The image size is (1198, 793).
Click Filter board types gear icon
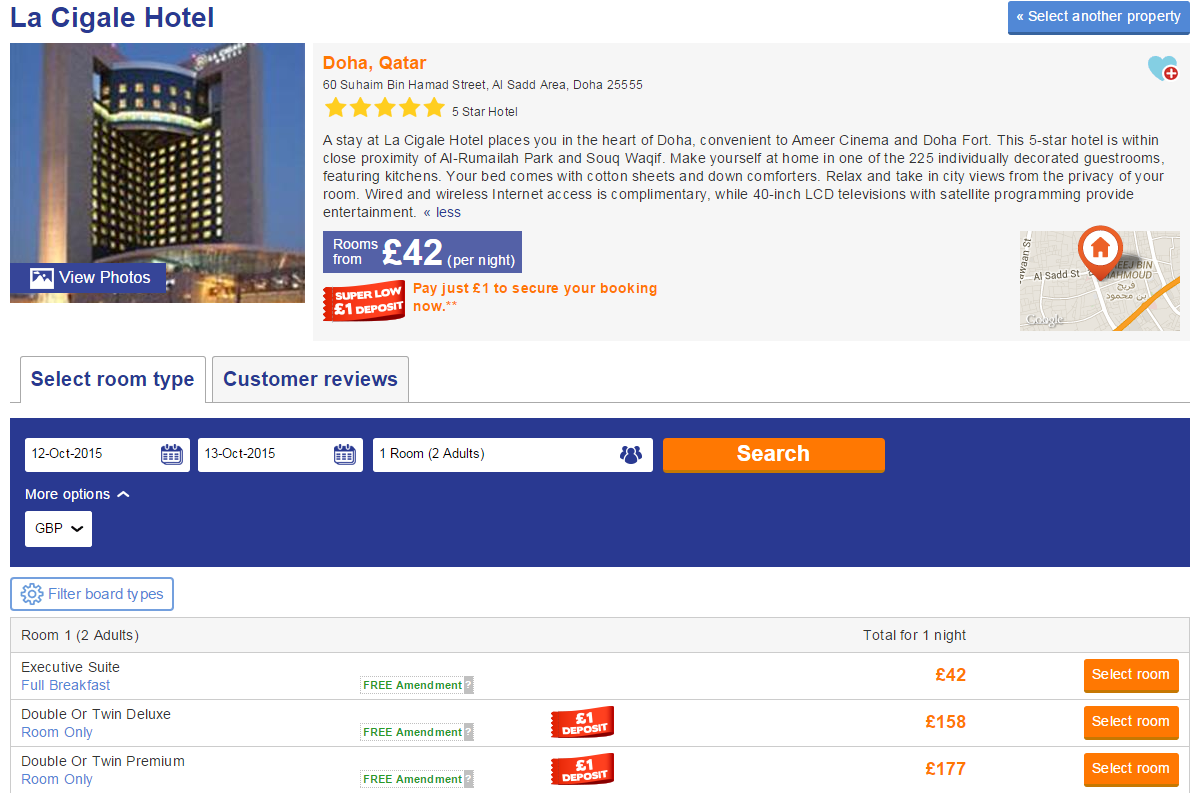pos(32,594)
